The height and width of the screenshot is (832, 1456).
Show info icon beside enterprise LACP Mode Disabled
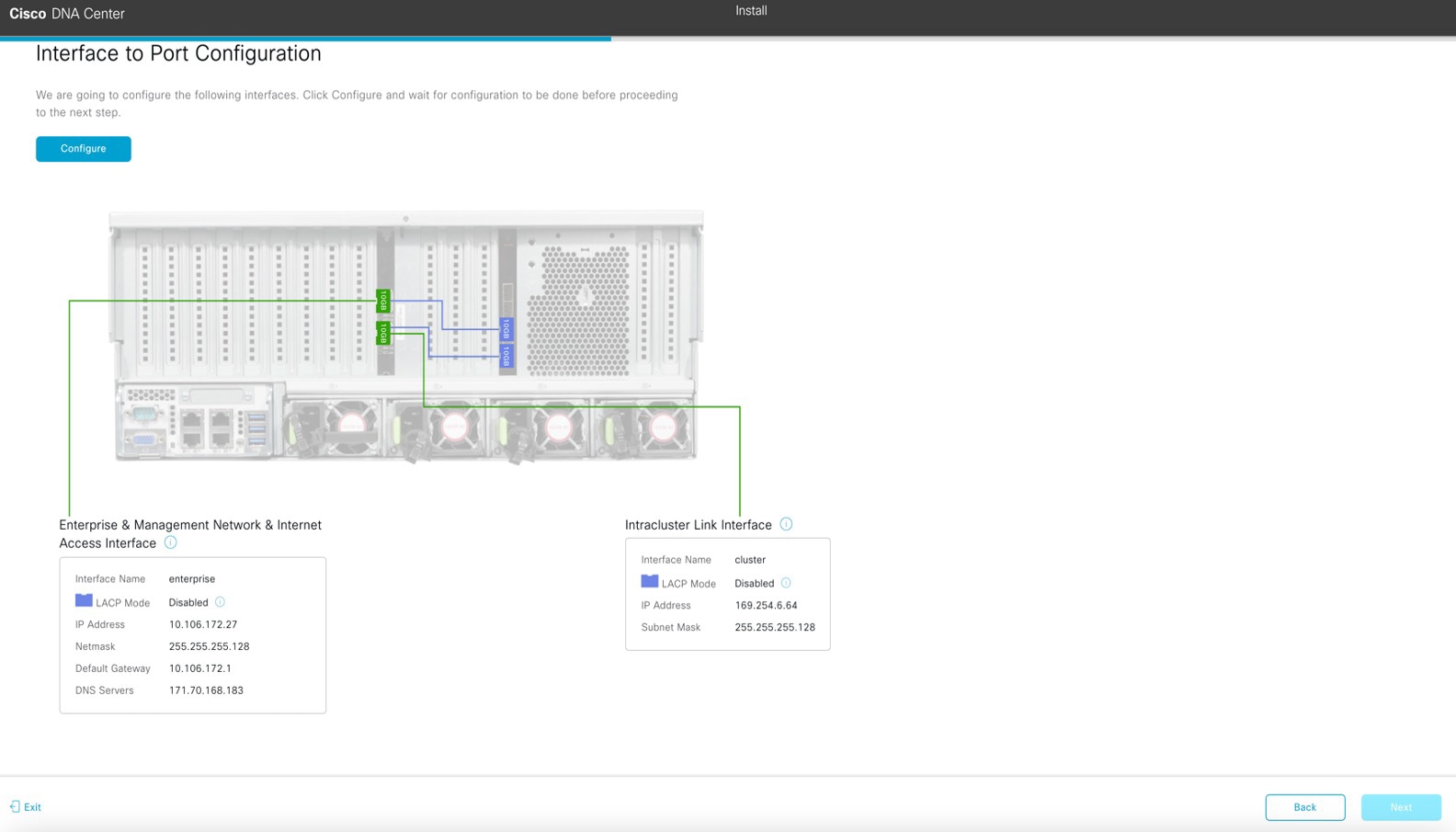[x=220, y=602]
